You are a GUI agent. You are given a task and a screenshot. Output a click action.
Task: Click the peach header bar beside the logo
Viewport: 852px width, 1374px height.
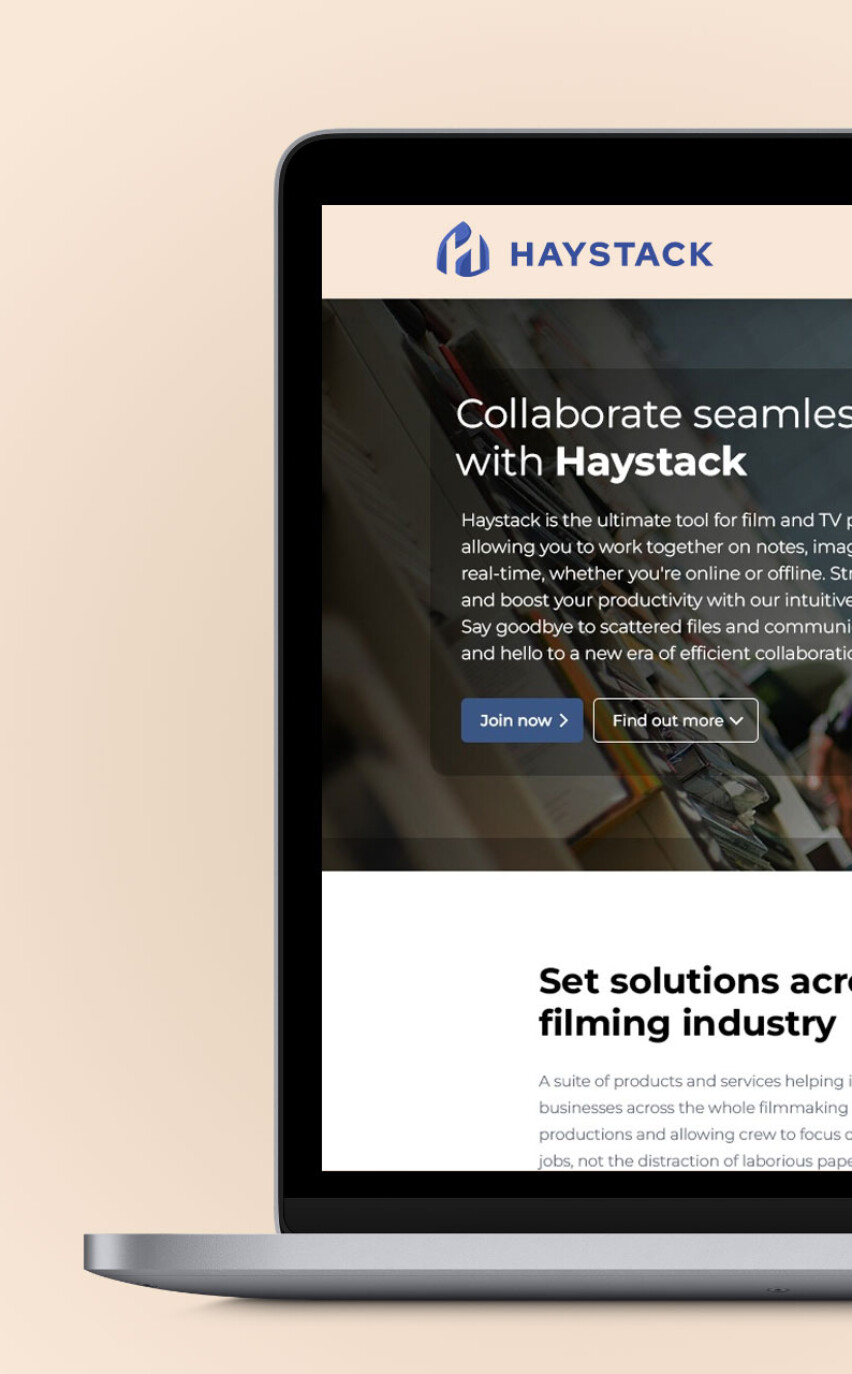[780, 252]
